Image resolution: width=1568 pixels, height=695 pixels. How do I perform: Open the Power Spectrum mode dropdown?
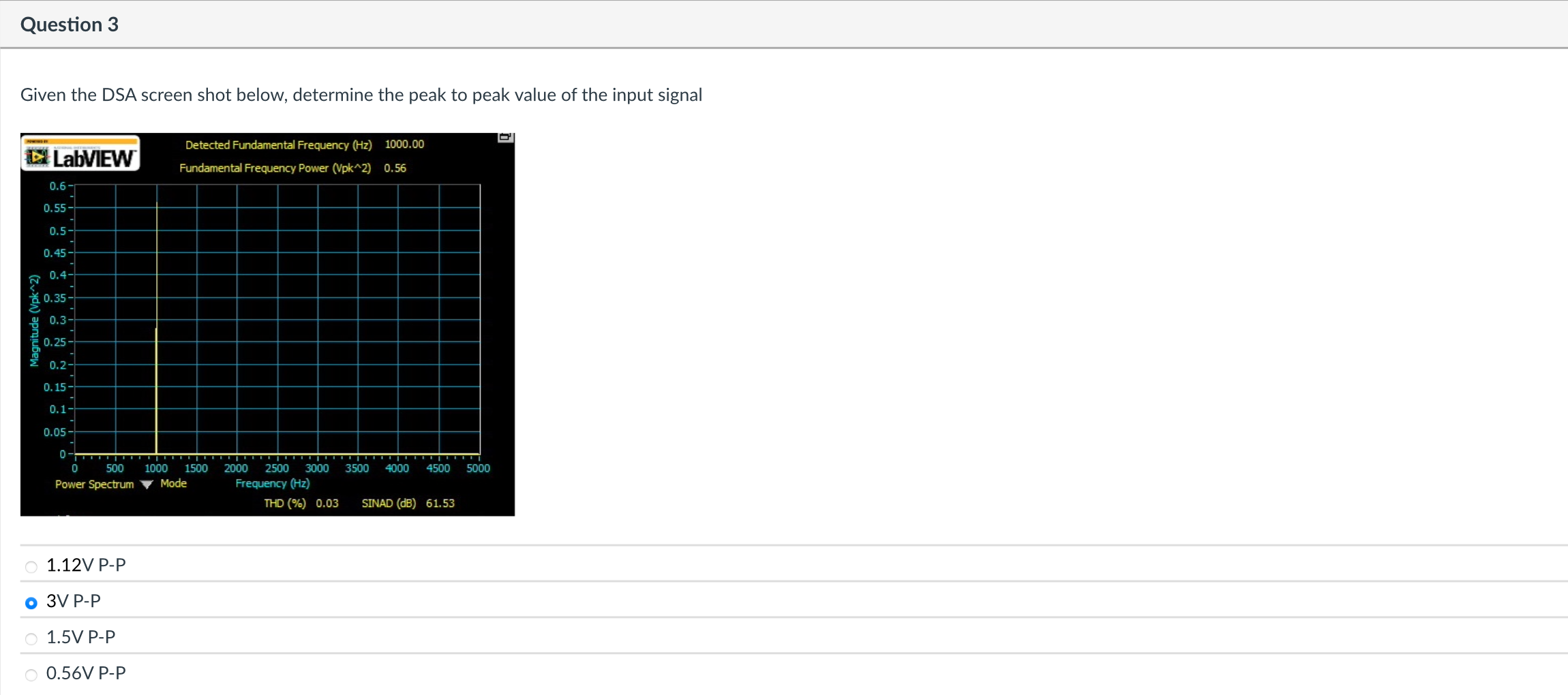146,485
